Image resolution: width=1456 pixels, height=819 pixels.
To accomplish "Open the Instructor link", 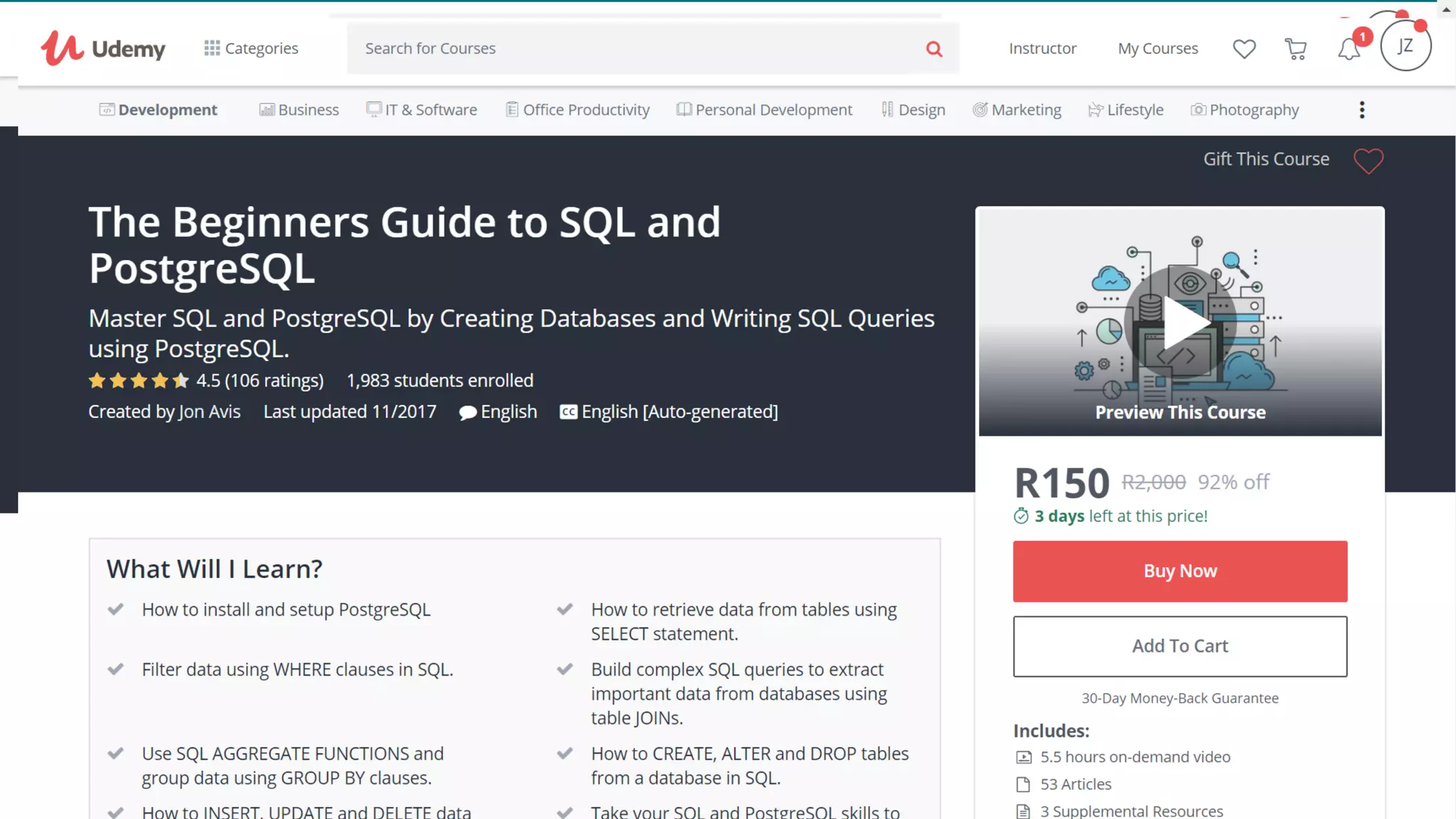I will [1042, 48].
